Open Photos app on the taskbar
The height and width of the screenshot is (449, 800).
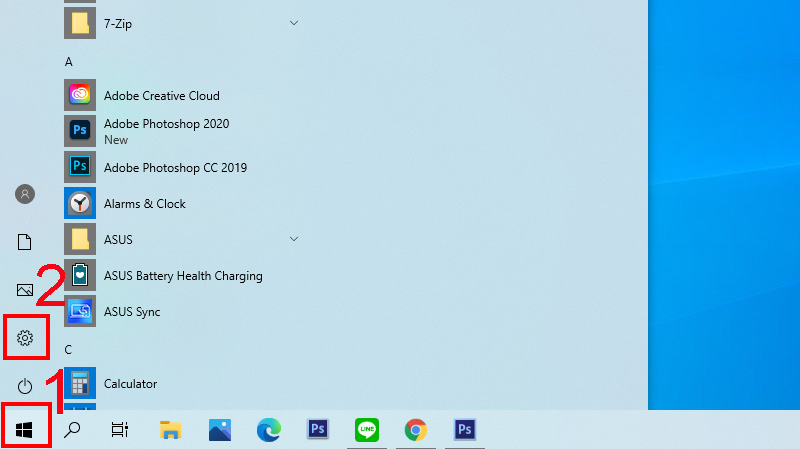point(220,430)
